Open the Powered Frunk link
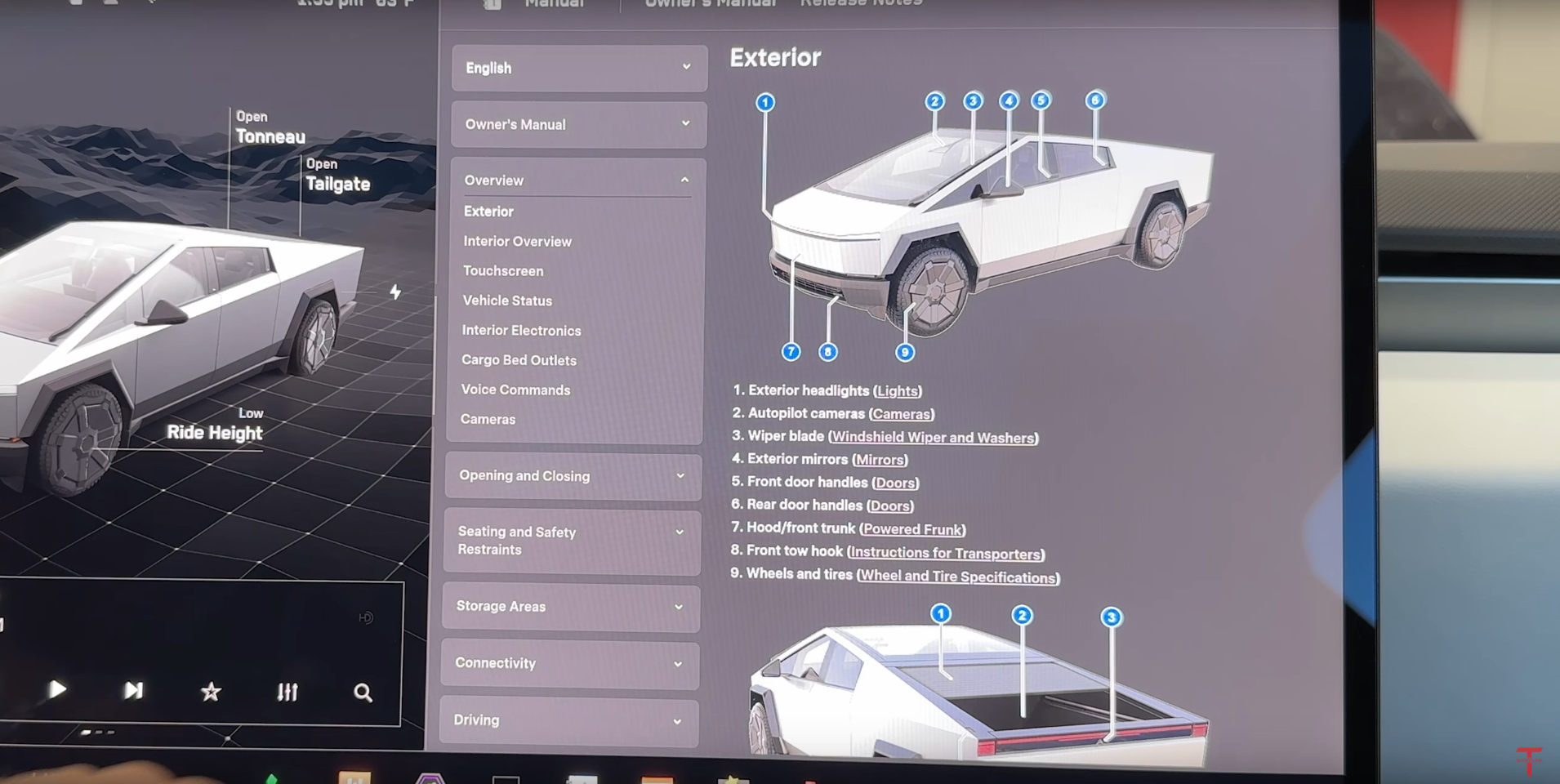Viewport: 1560px width, 784px height. (912, 530)
